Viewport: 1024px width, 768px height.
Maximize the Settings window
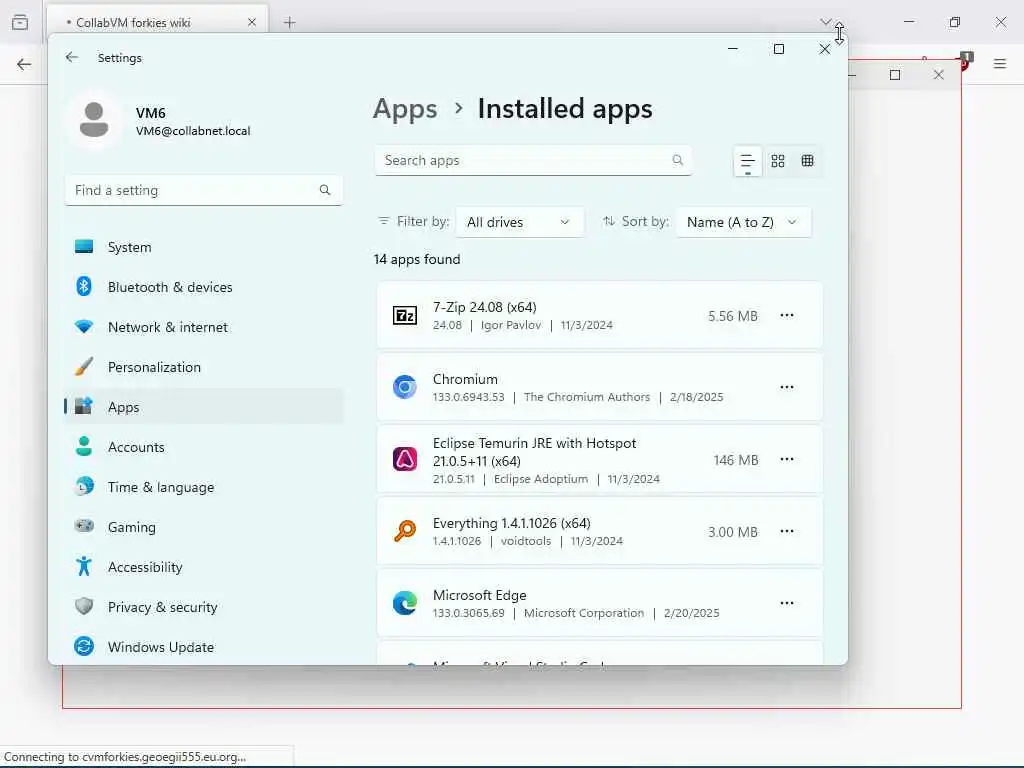coord(778,49)
